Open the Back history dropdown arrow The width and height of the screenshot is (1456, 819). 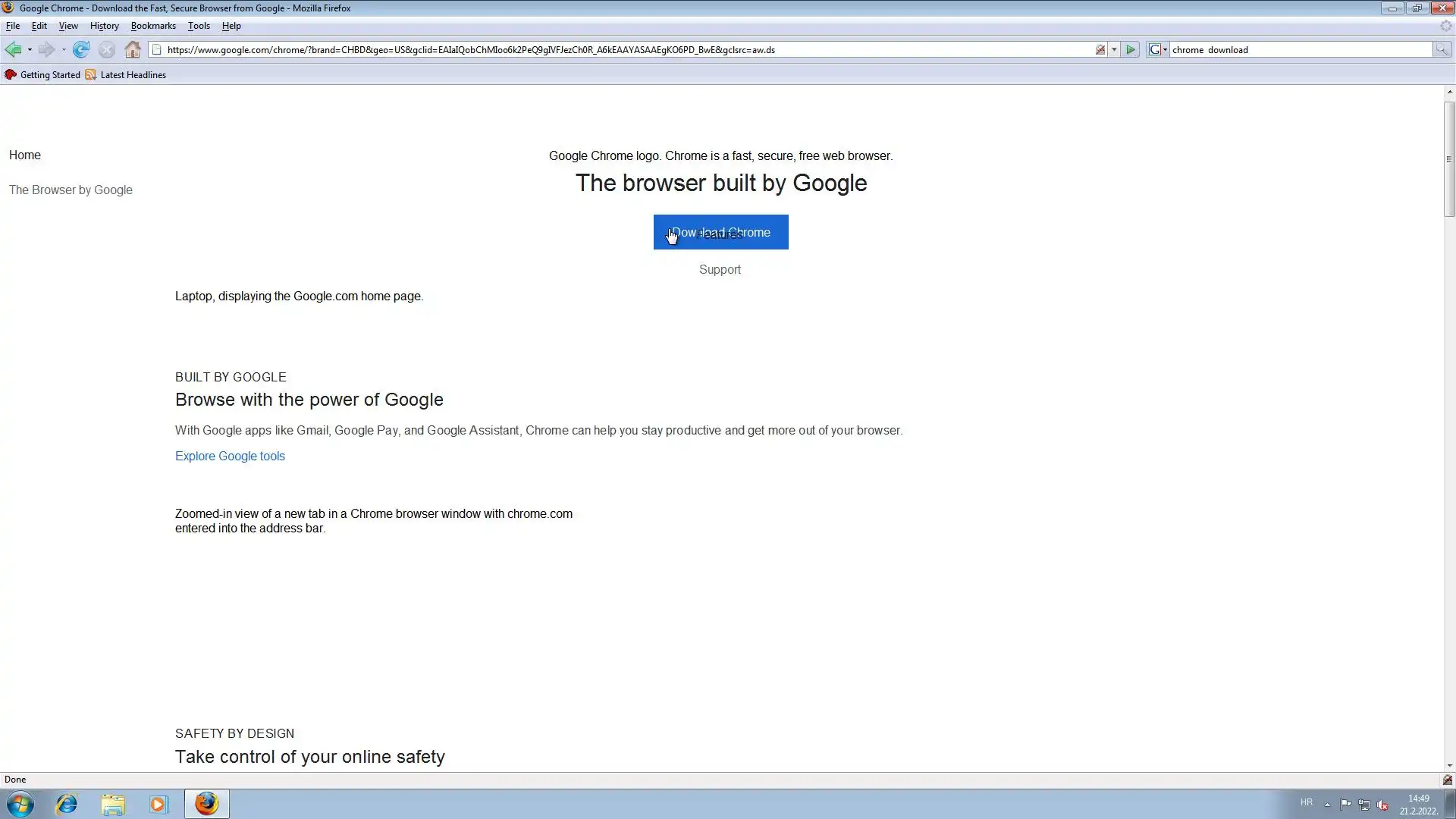30,50
